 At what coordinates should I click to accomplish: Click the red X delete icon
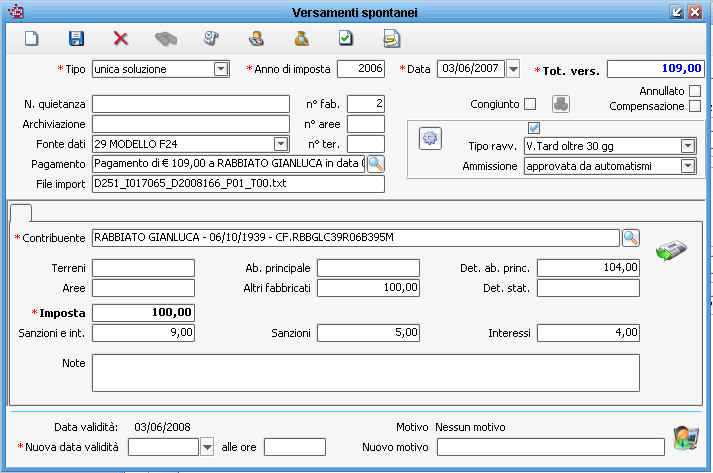(x=121, y=38)
